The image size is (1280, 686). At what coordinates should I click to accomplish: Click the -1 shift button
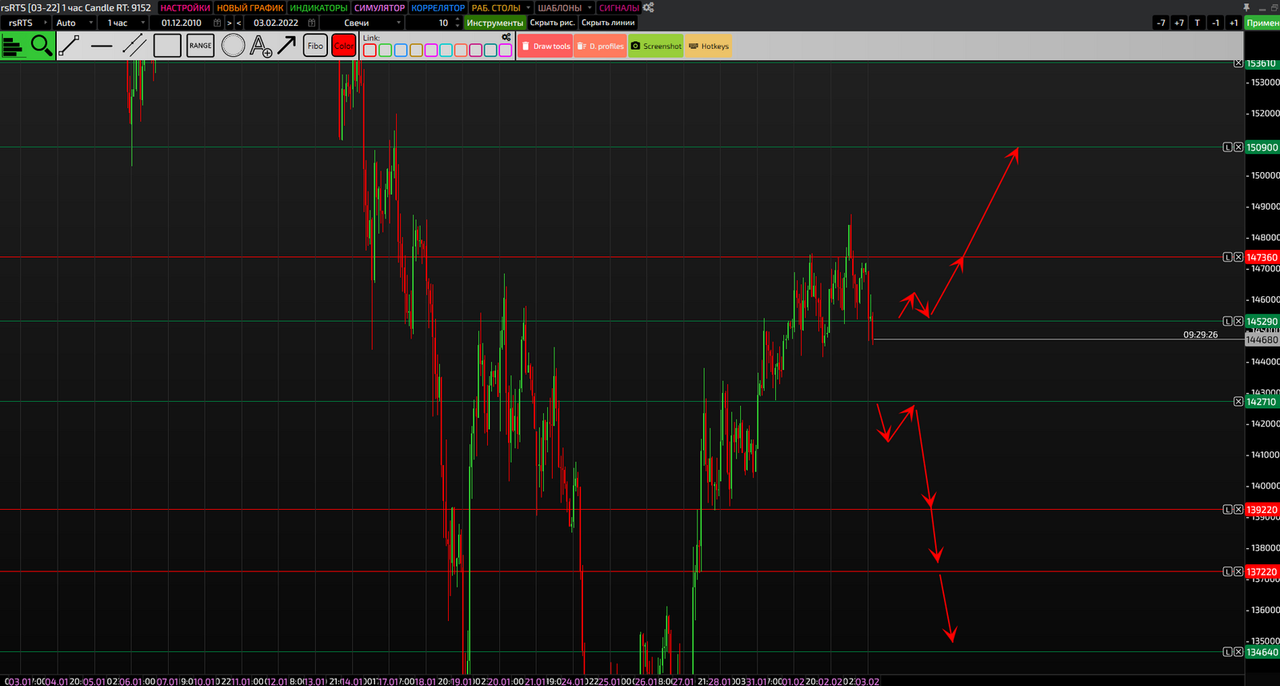(x=1215, y=22)
